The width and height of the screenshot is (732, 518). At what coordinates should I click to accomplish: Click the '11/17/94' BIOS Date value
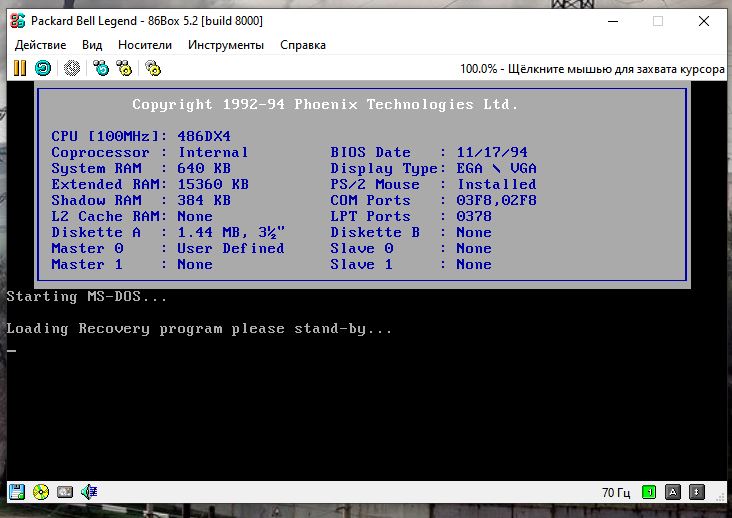pyautogui.click(x=492, y=152)
